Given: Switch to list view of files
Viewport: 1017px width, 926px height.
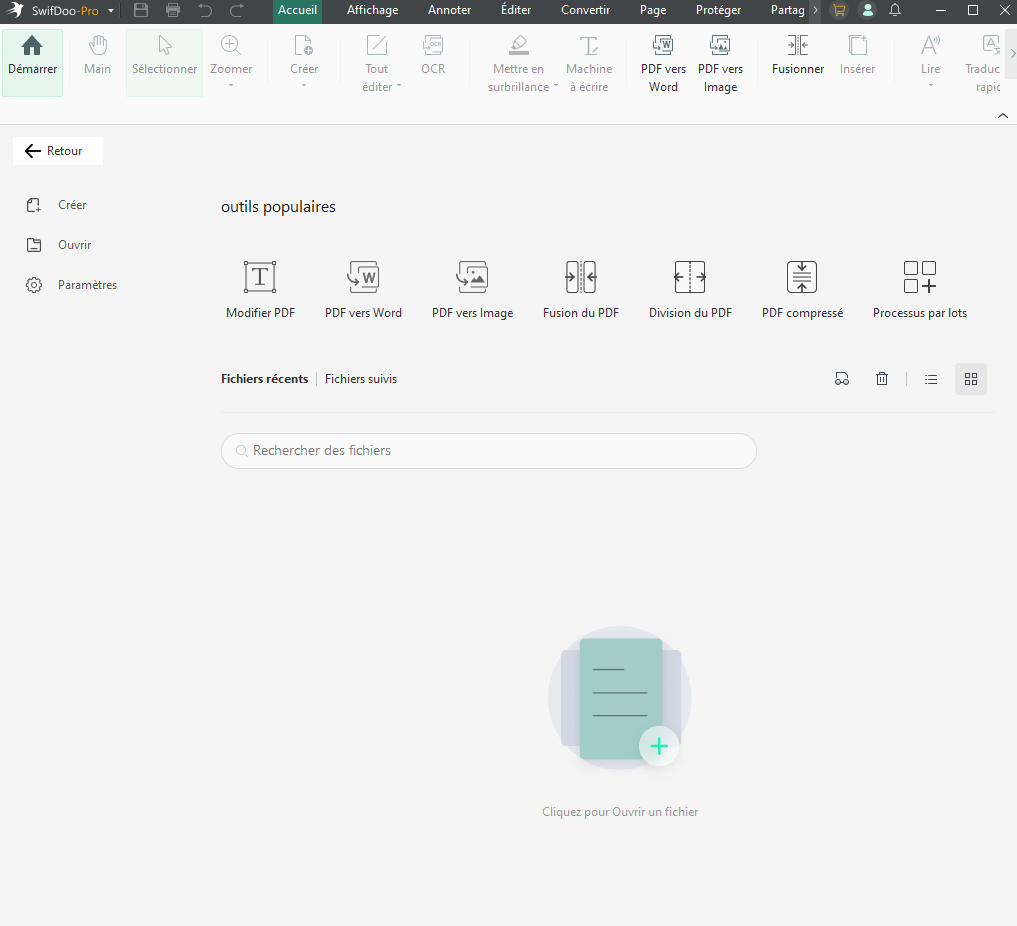Looking at the screenshot, I should [x=931, y=379].
